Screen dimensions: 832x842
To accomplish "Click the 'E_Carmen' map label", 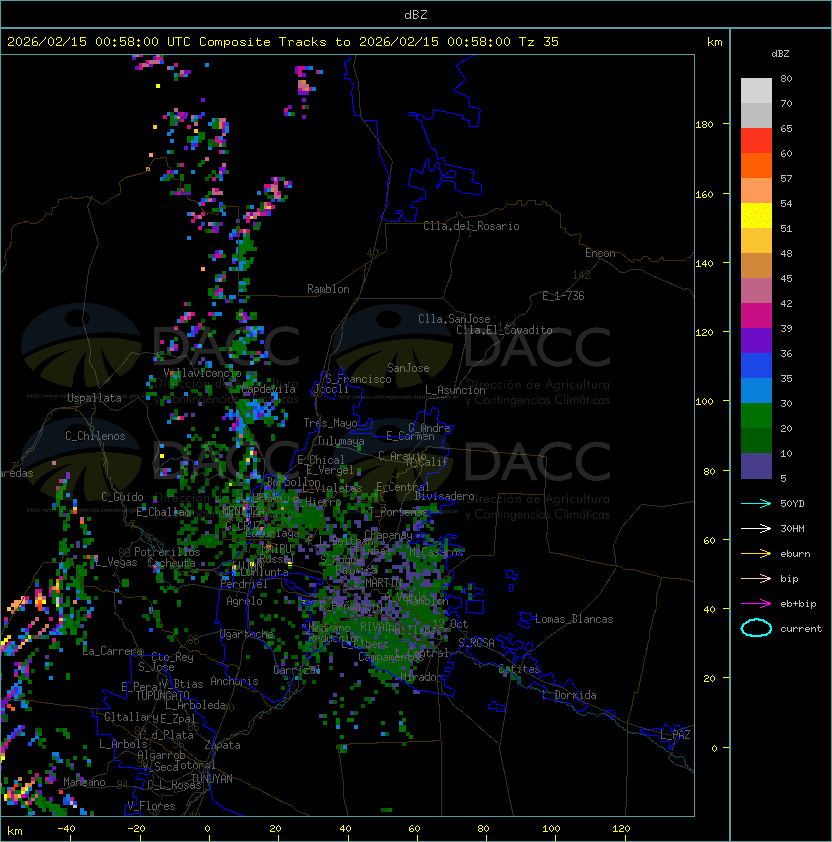I will click(x=410, y=436).
